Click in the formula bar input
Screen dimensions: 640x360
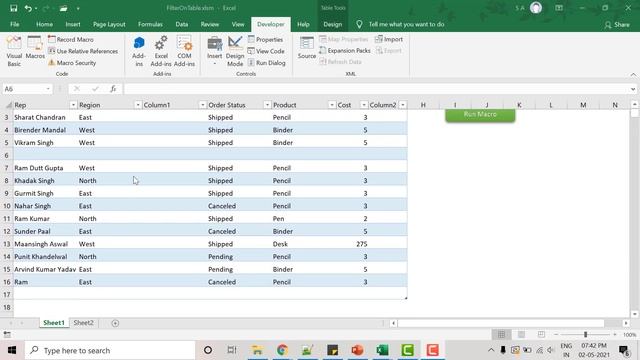tap(376, 89)
